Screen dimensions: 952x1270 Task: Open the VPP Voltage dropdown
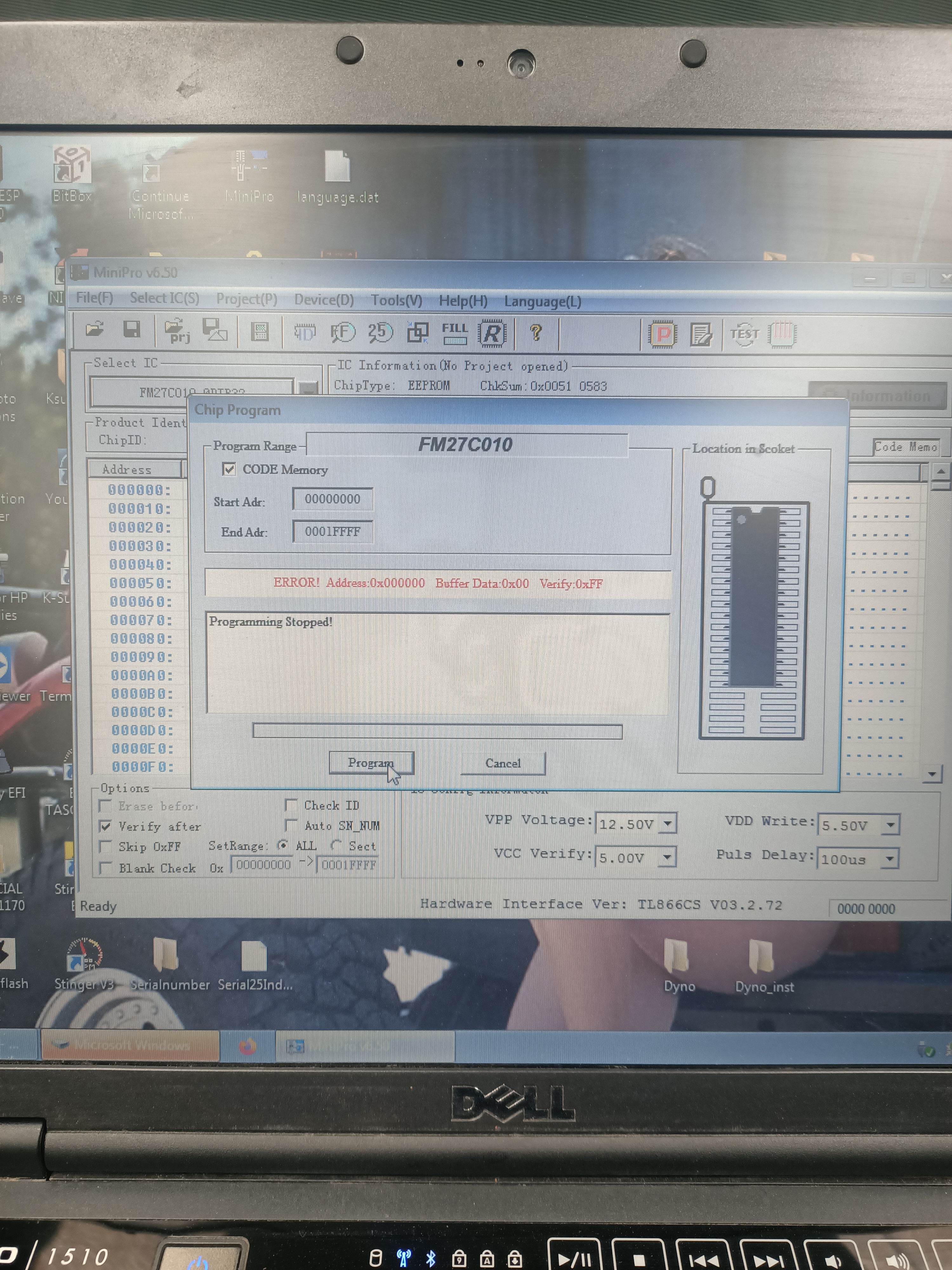click(x=668, y=823)
